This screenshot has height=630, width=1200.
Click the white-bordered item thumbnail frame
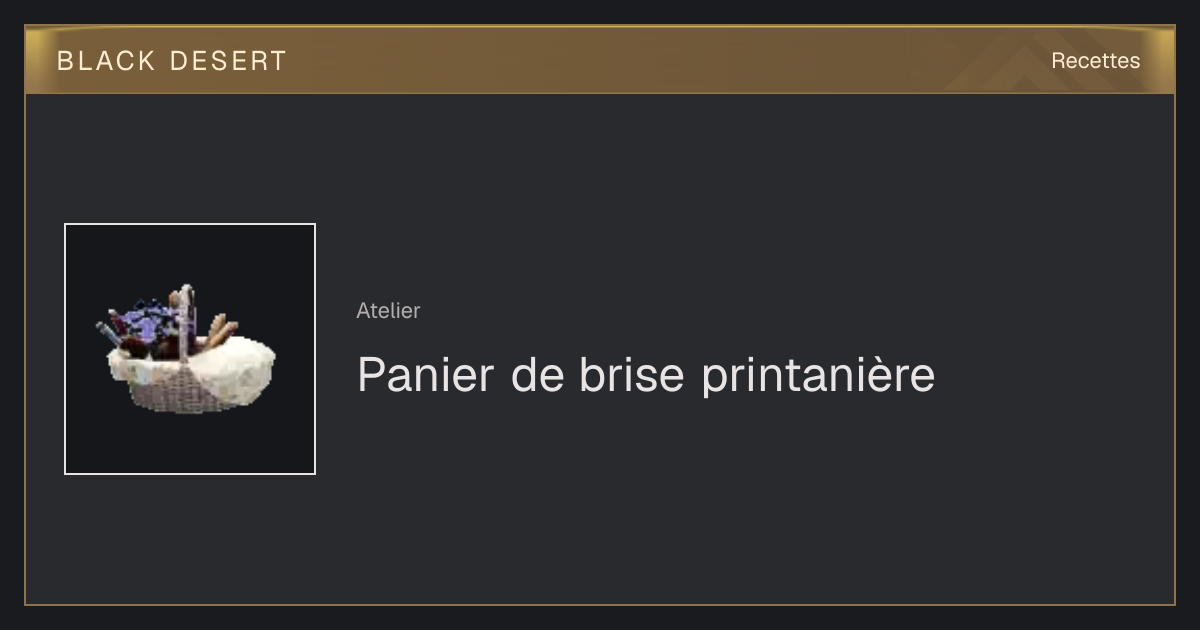pos(190,349)
